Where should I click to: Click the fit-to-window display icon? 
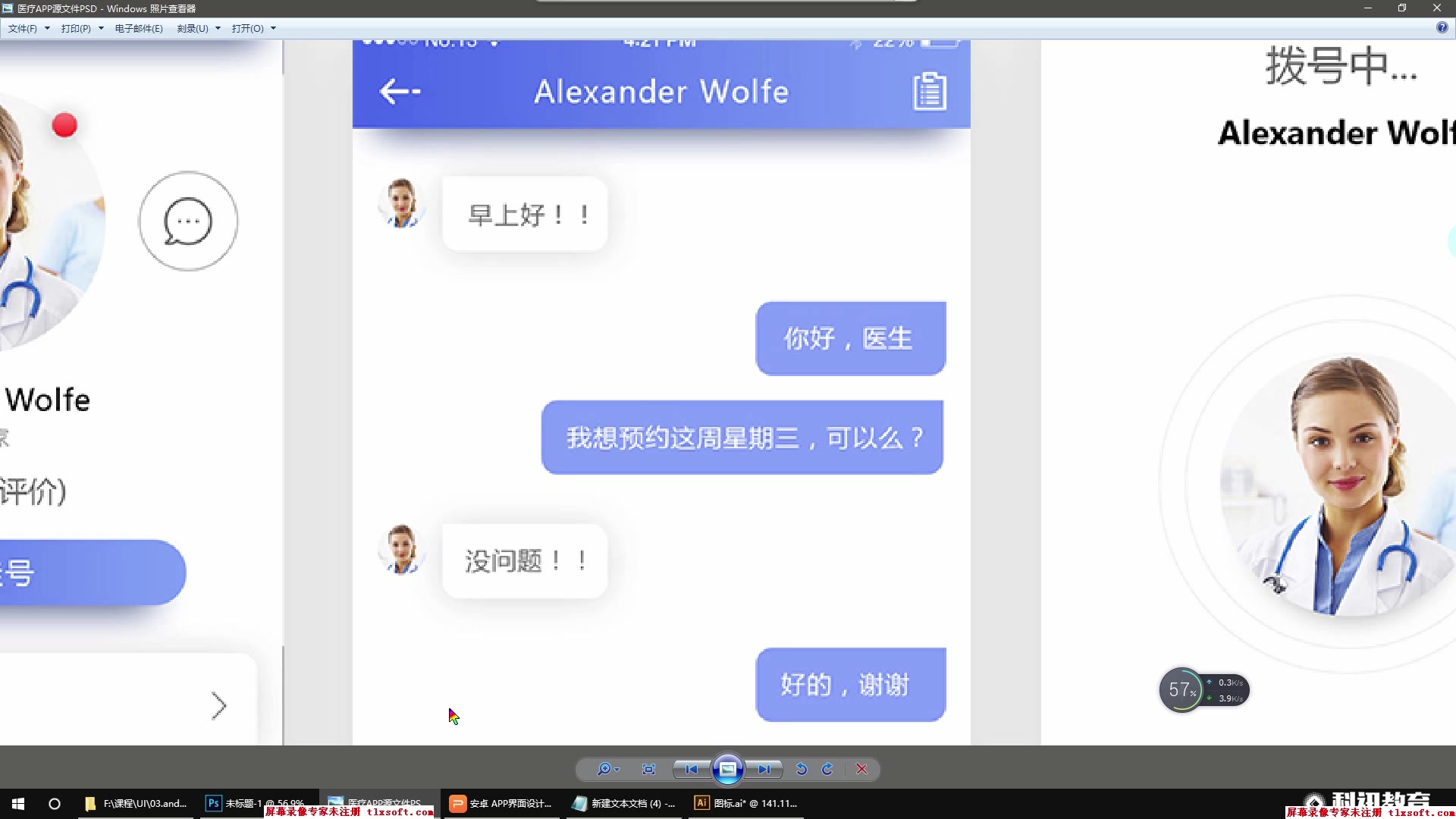point(648,769)
